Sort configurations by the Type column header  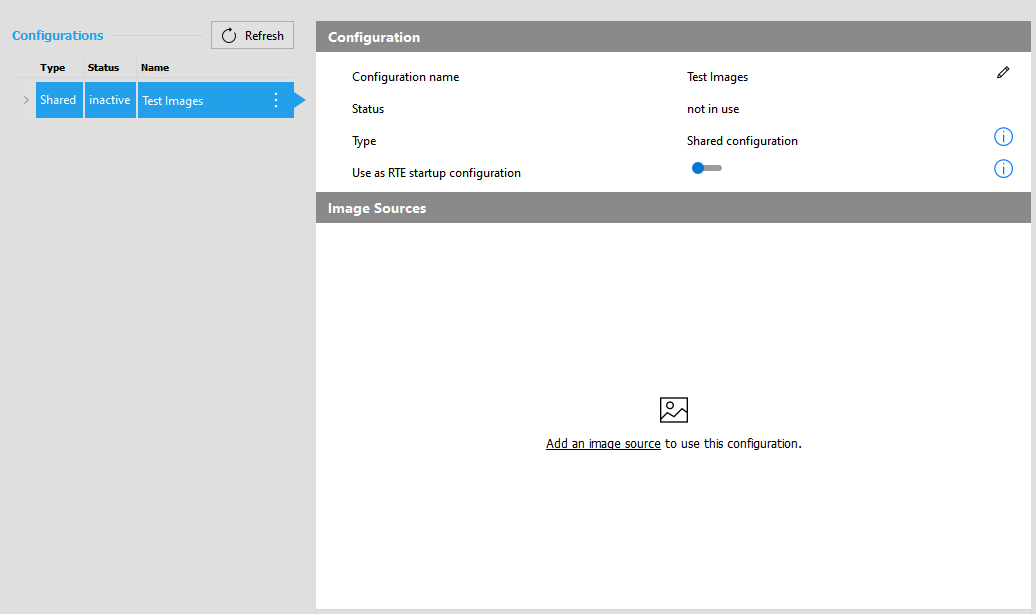[52, 68]
